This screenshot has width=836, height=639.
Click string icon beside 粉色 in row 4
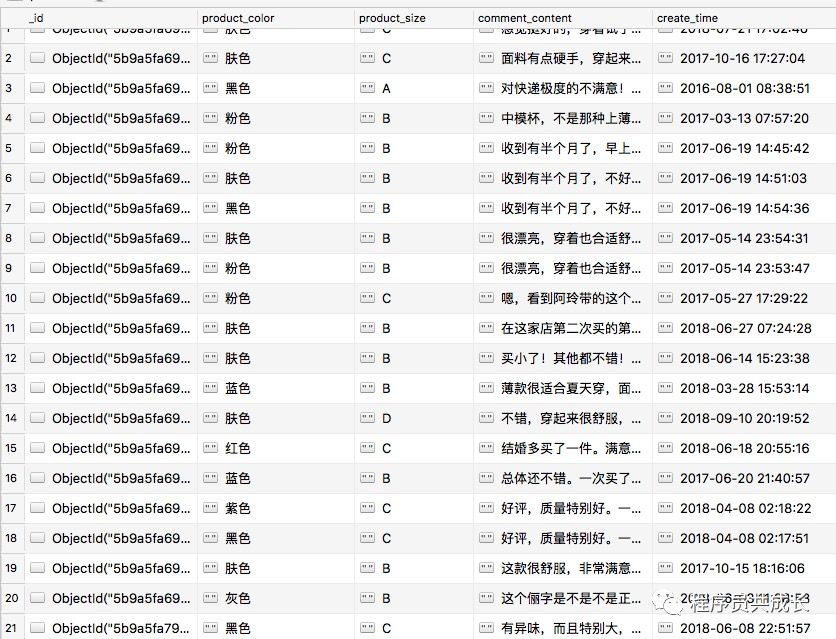211,118
